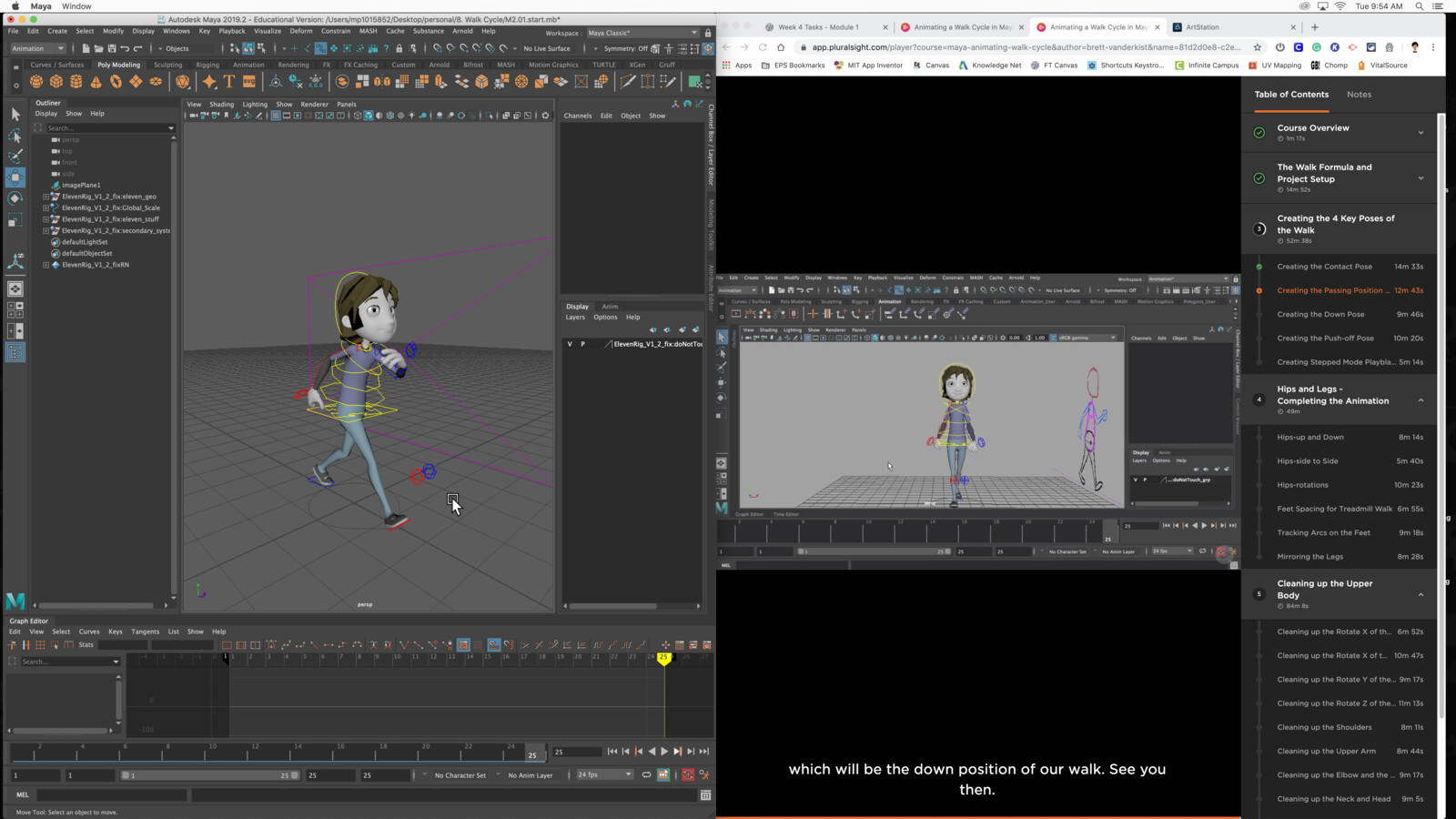The width and height of the screenshot is (1456, 819).
Task: Switch to the Rigging shelf tab
Action: coord(207,65)
